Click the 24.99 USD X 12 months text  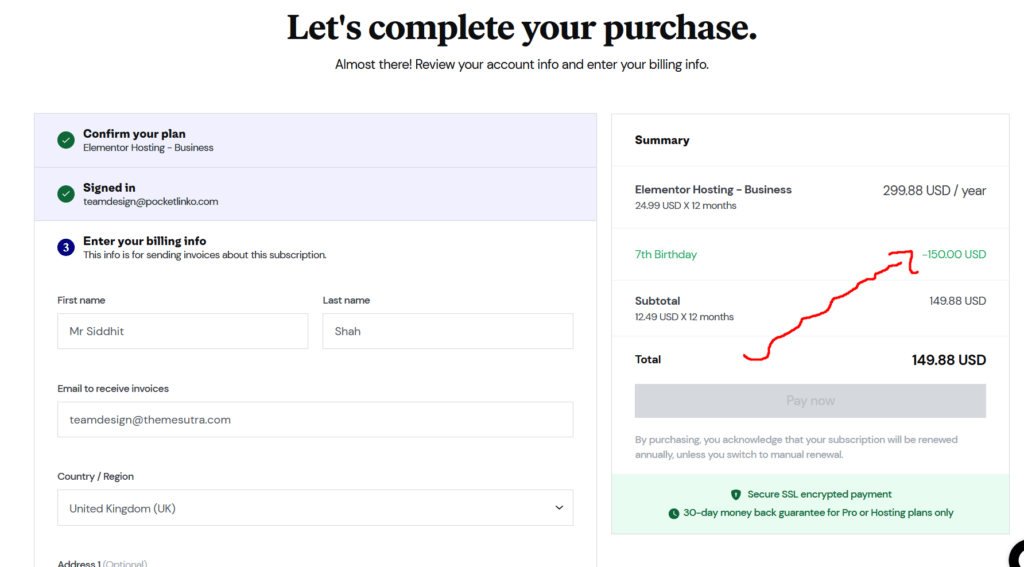pyautogui.click(x=686, y=206)
